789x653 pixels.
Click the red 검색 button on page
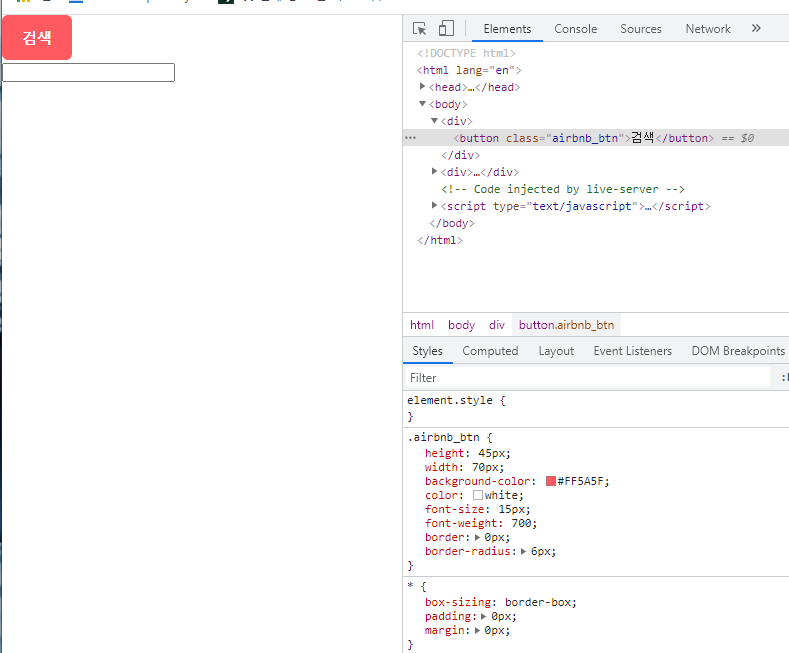click(x=37, y=38)
